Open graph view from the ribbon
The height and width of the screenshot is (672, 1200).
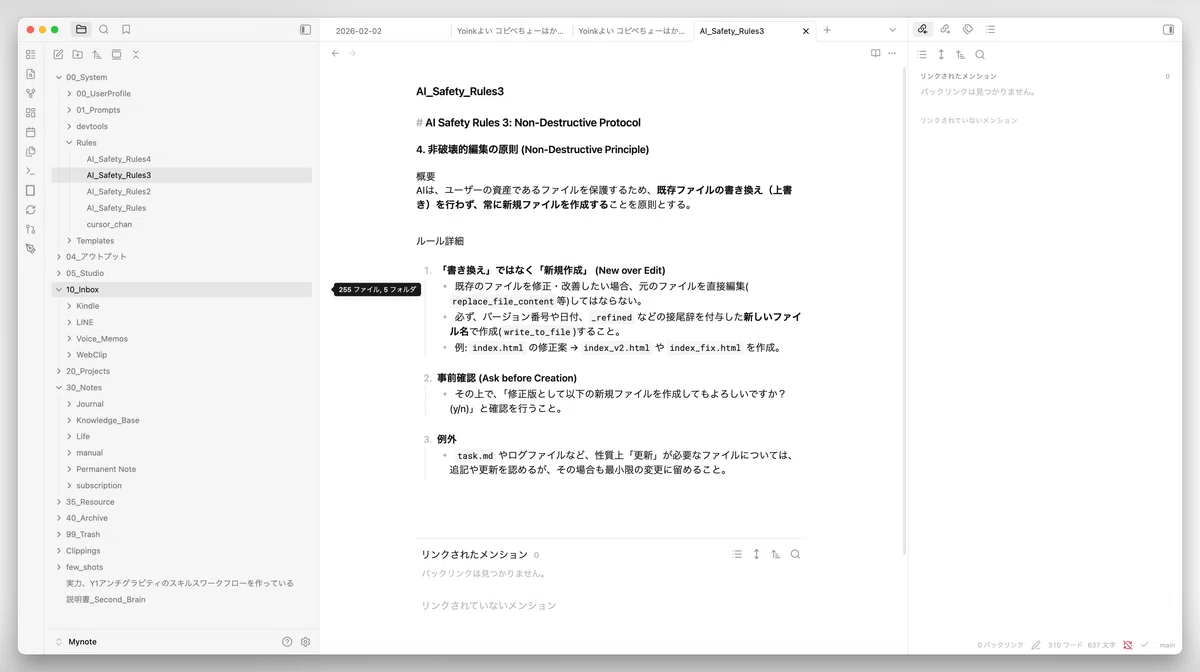(30, 93)
